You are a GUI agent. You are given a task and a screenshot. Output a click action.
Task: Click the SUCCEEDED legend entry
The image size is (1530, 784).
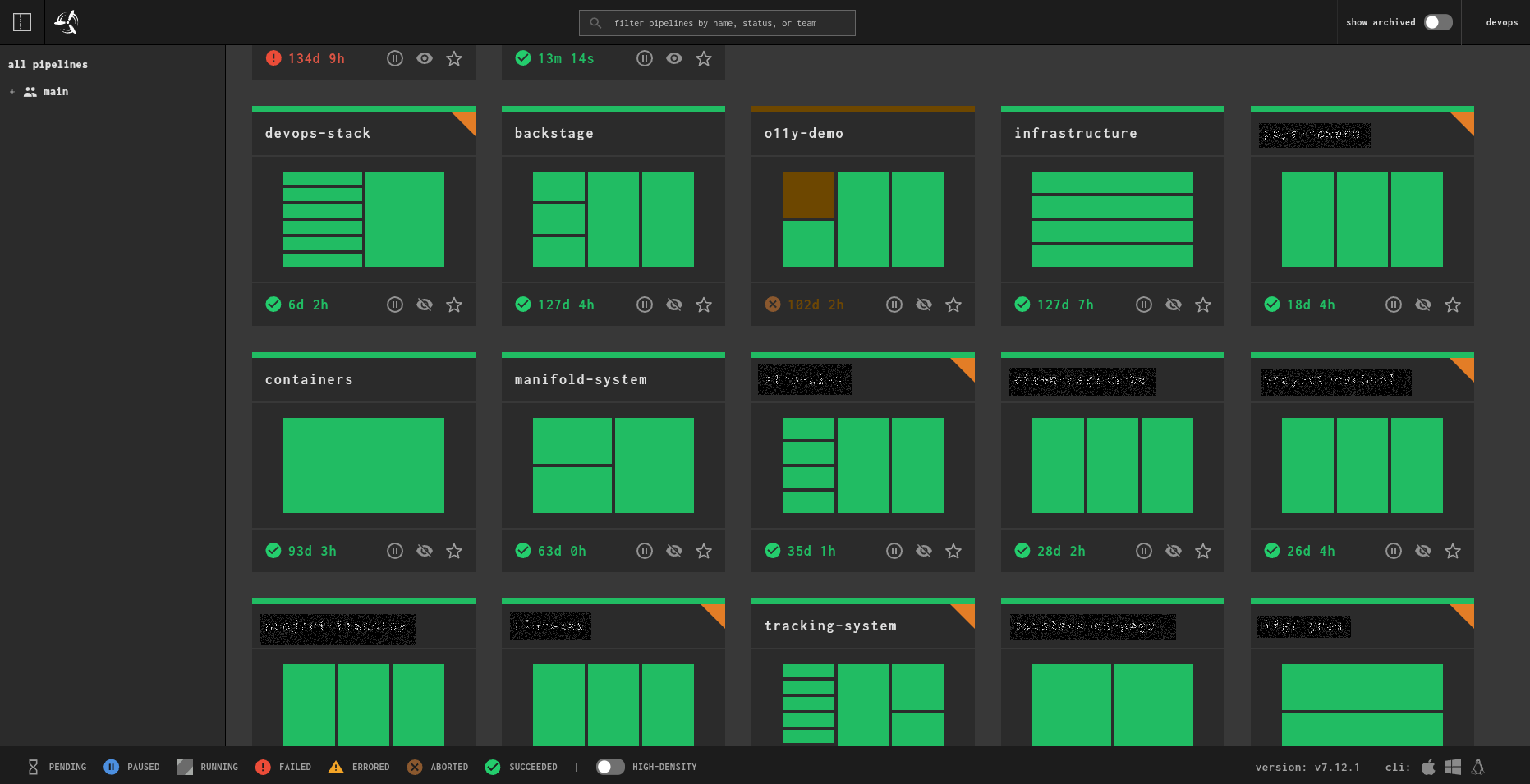[521, 767]
